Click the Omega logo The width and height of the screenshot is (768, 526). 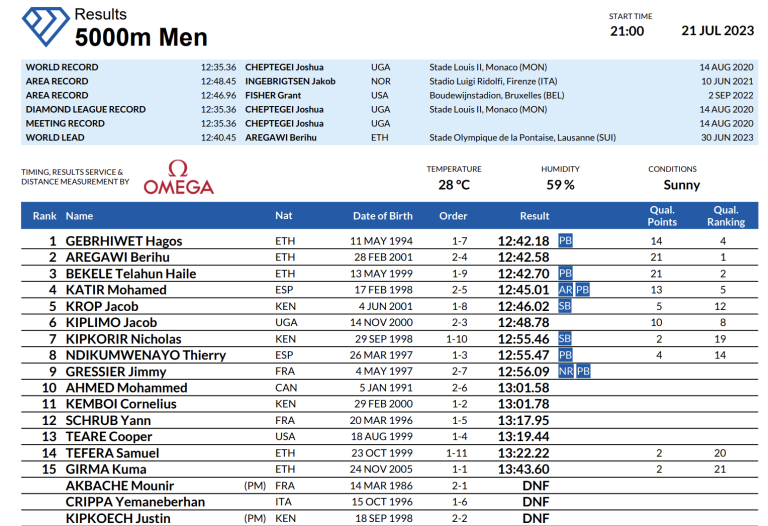pyautogui.click(x=178, y=178)
